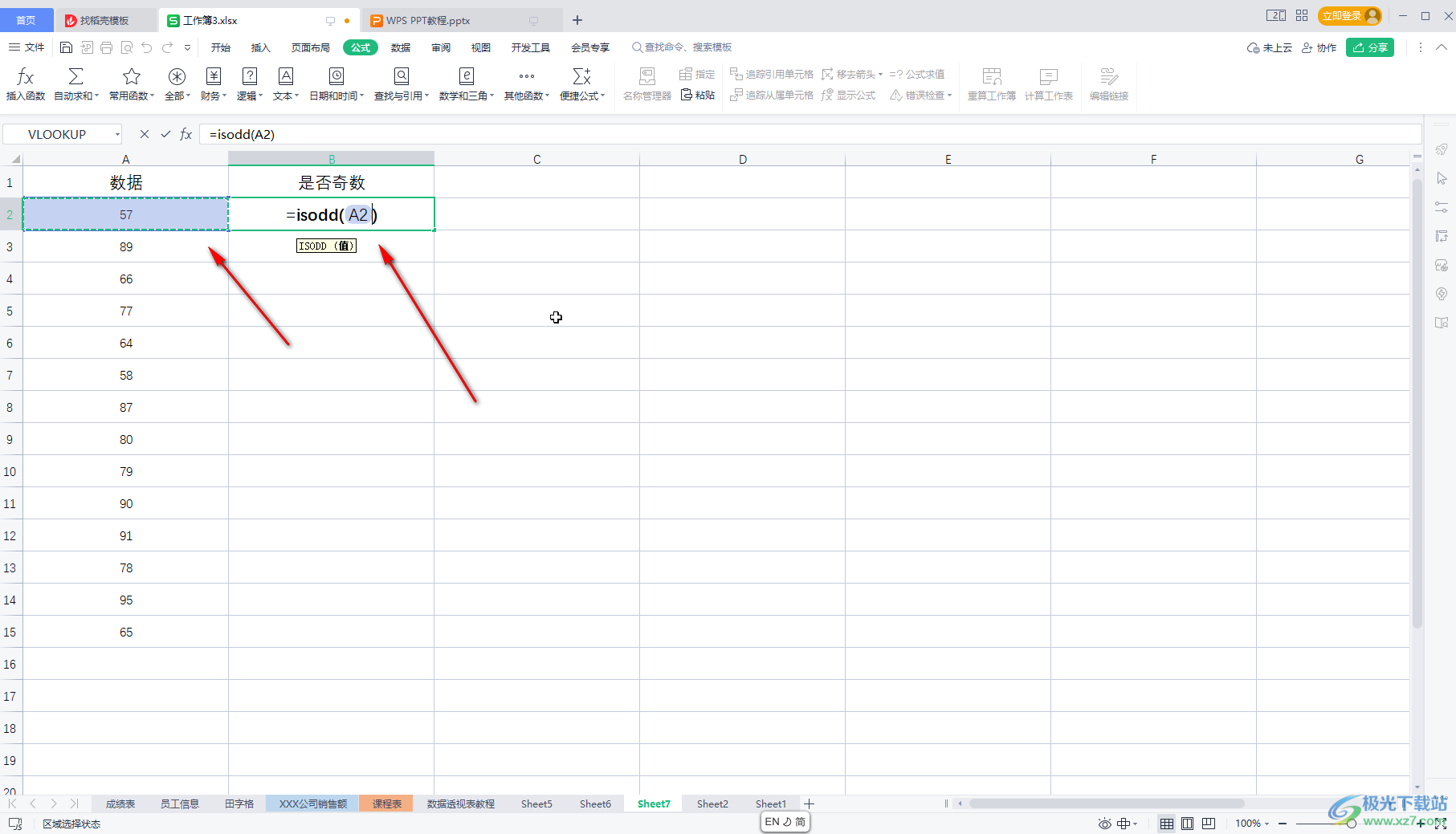This screenshot has width=1456, height=834.
Task: Open the Developer Tools (开发工具) tab
Action: 531,47
